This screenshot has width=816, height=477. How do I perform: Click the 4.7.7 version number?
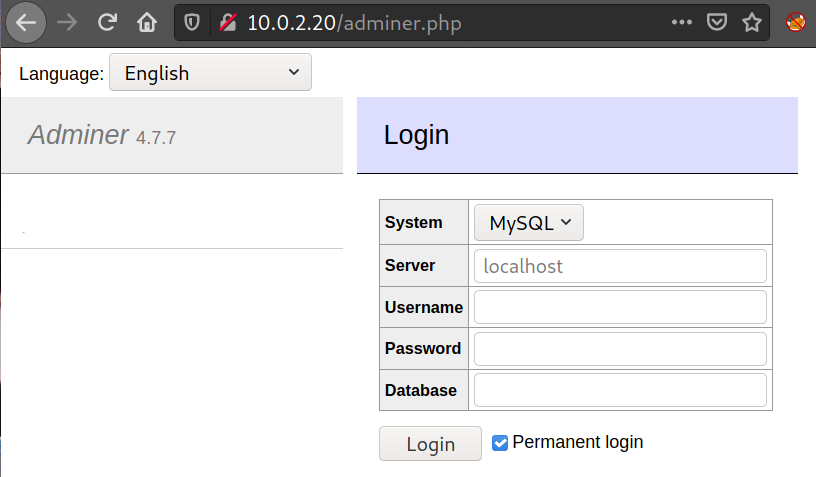click(156, 138)
